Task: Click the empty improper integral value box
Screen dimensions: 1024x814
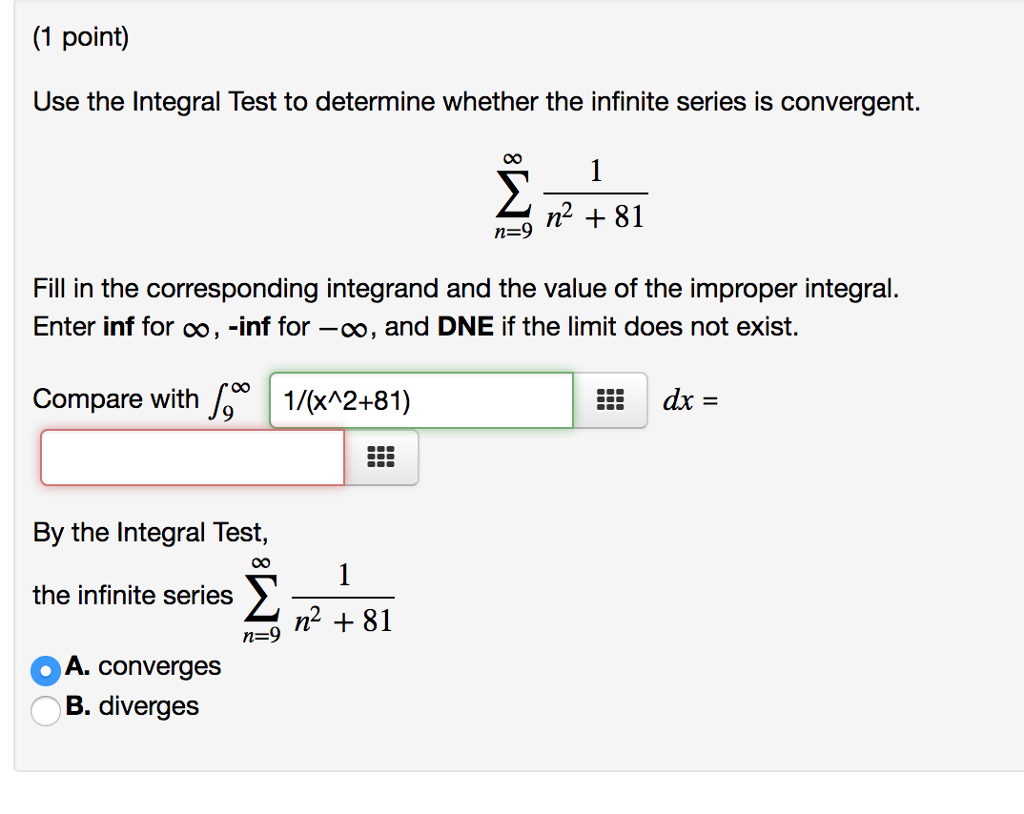Action: (x=190, y=457)
